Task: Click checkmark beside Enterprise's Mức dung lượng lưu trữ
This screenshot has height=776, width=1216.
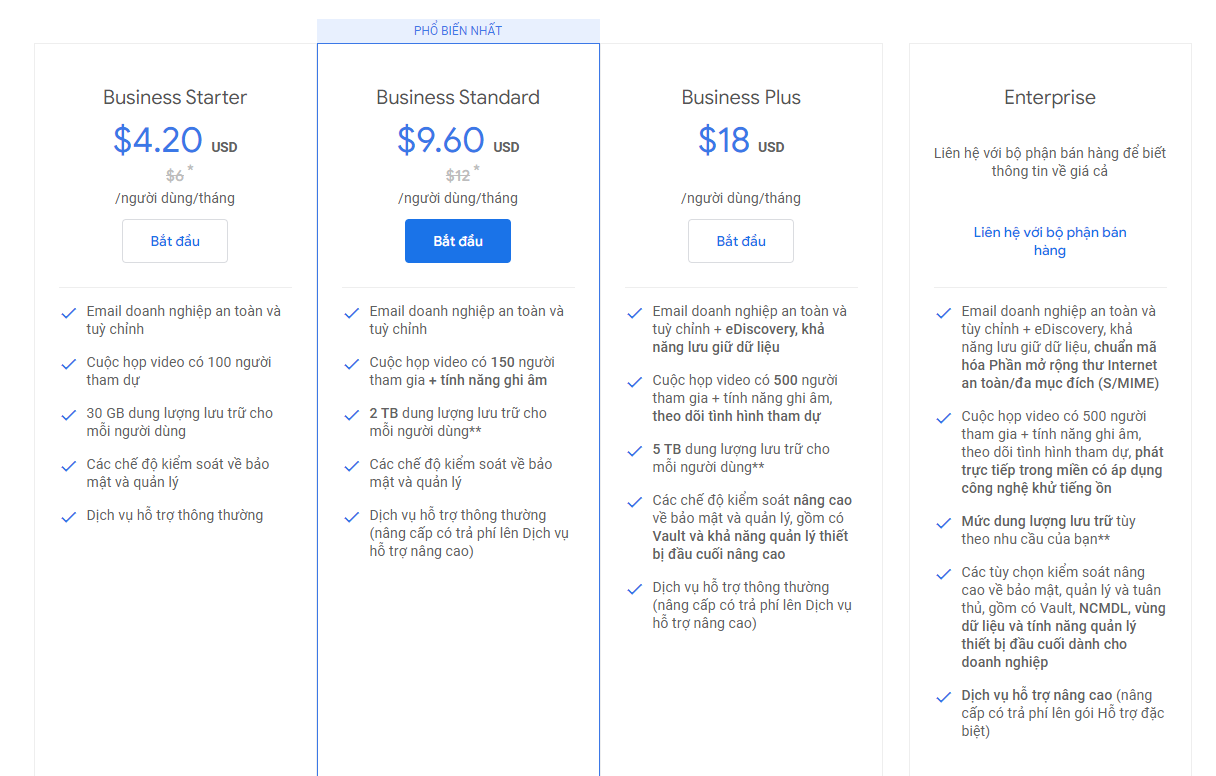Action: pos(943,523)
